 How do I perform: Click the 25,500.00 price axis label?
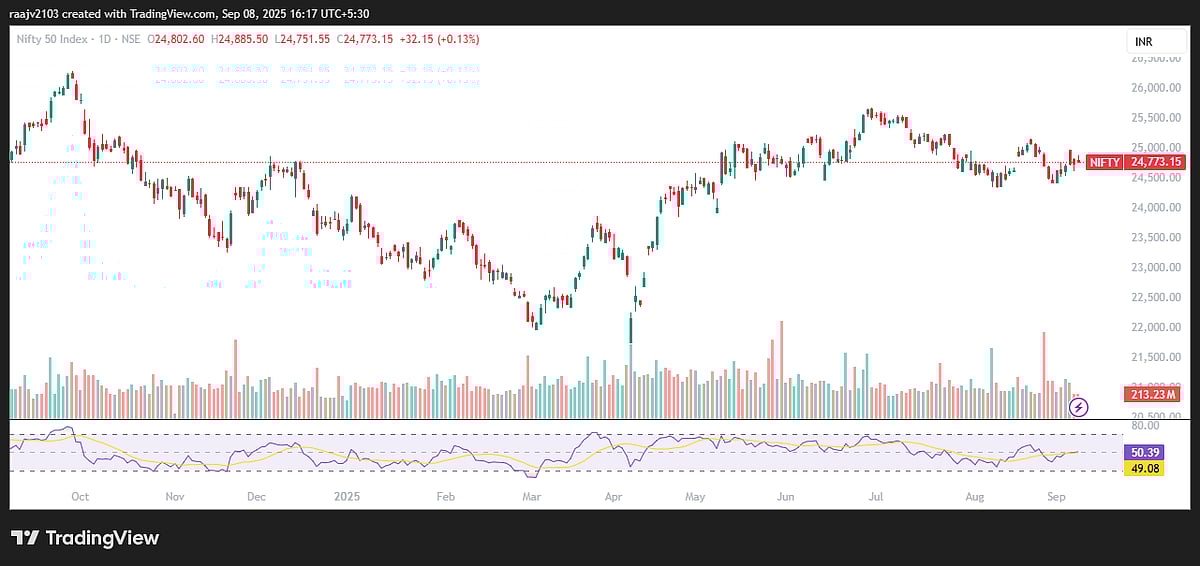1155,117
